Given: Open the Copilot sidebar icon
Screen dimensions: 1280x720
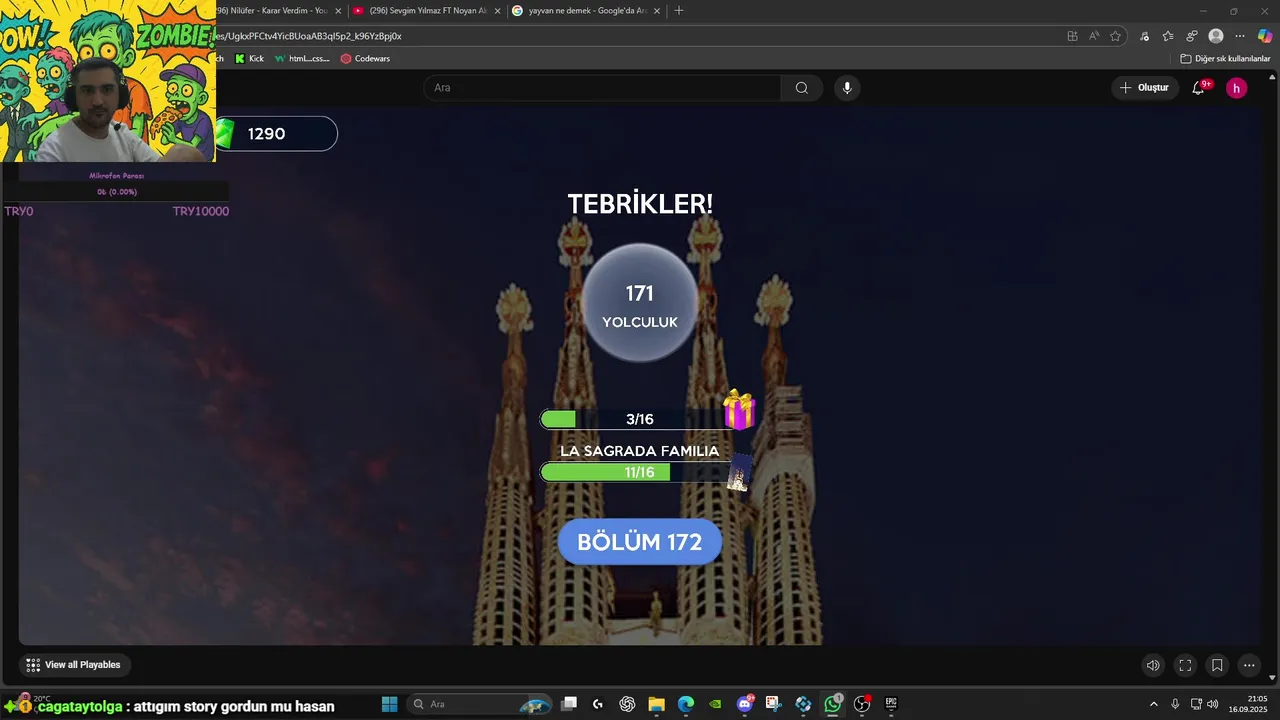Looking at the screenshot, I should [1265, 36].
